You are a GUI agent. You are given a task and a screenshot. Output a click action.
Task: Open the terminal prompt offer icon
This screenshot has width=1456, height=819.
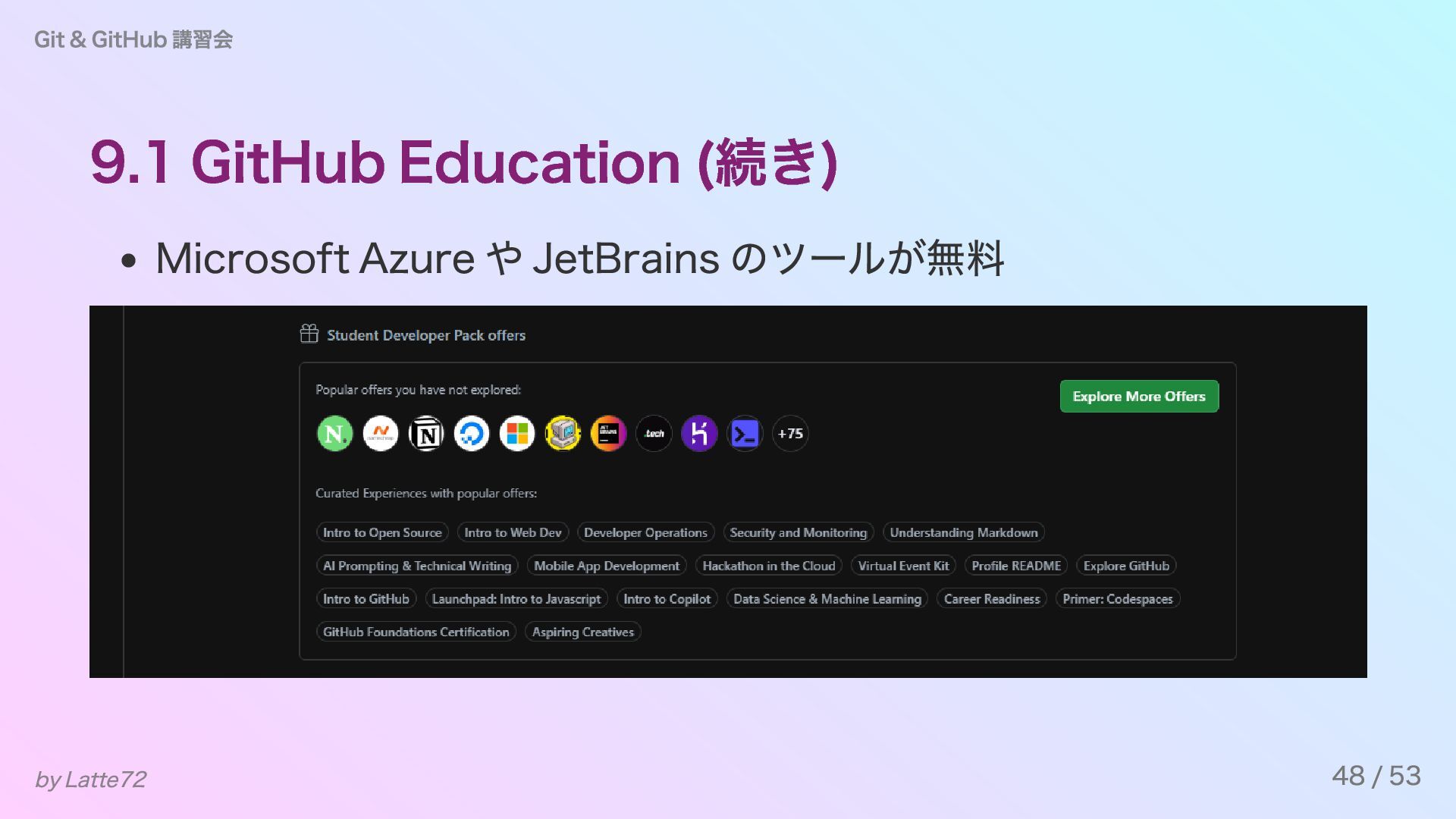[745, 434]
